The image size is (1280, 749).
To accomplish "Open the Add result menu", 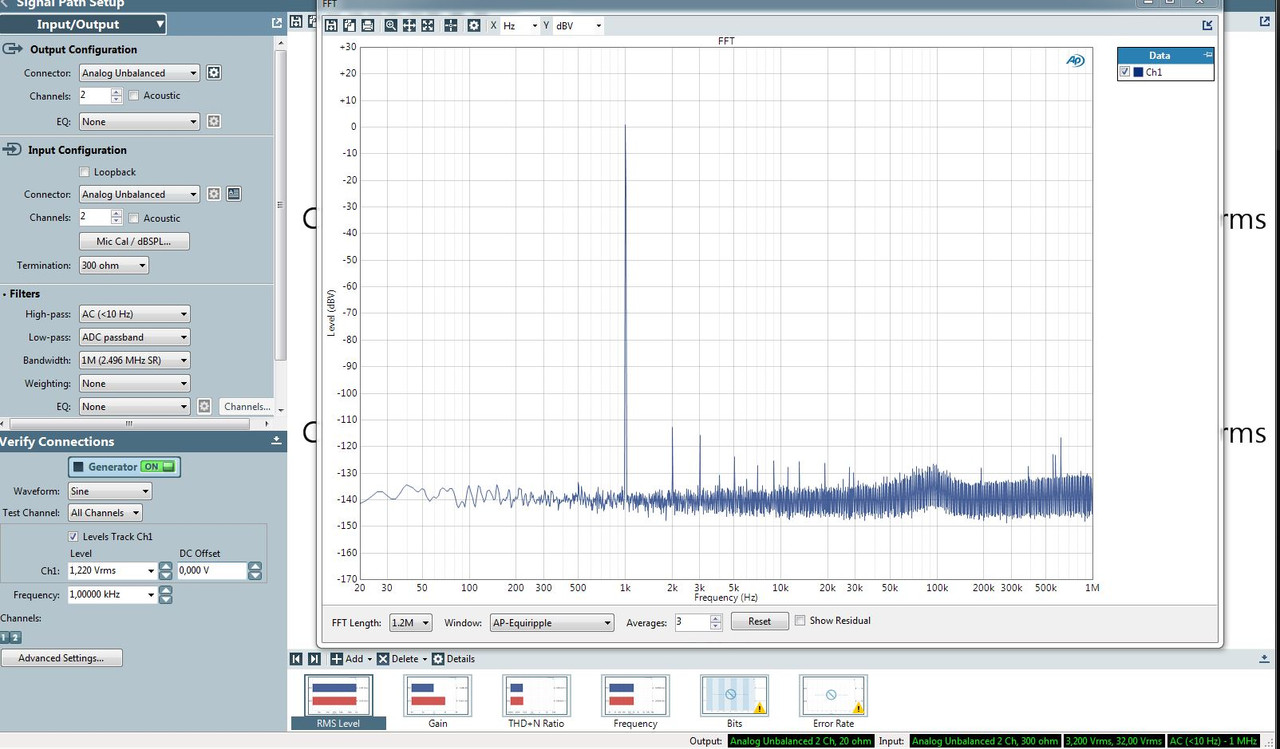I will (x=351, y=659).
